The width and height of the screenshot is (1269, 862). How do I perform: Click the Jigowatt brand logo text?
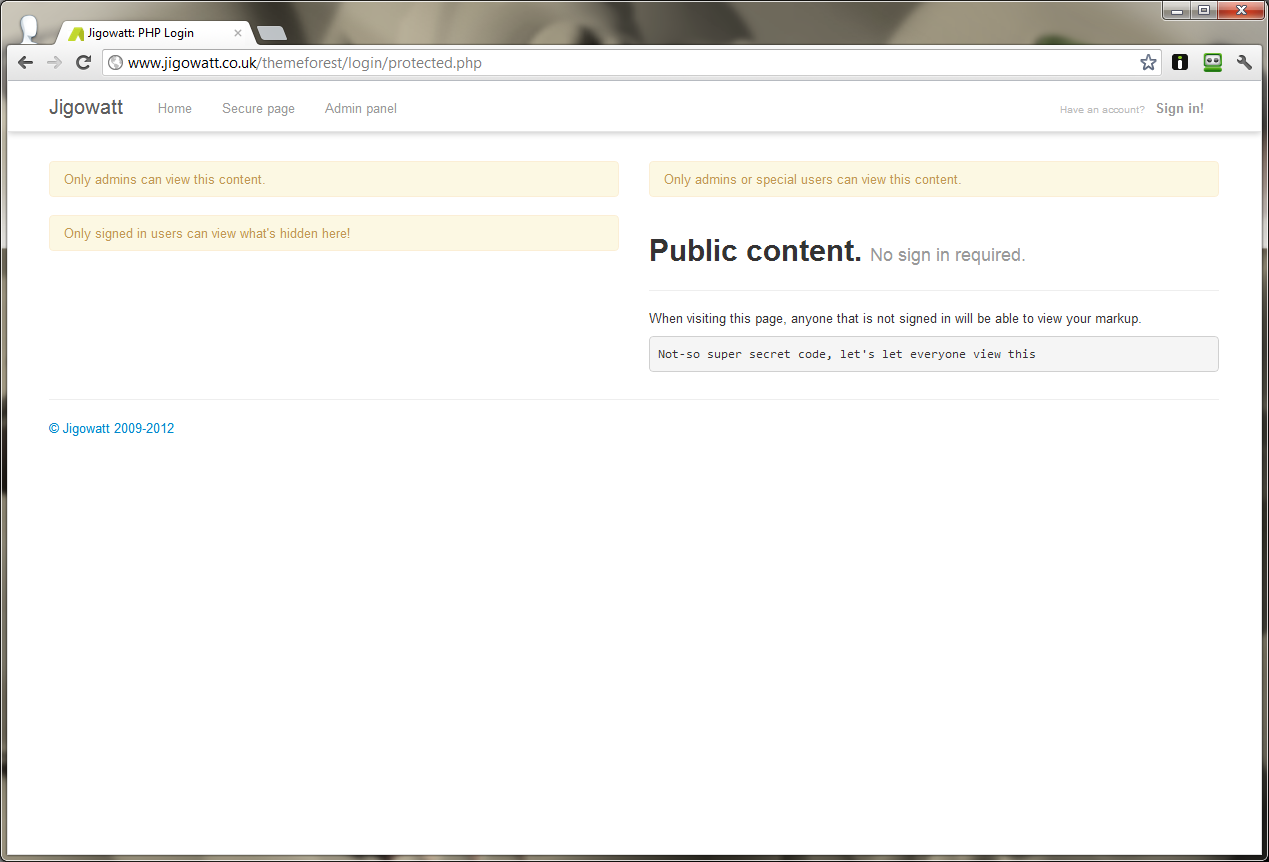pos(86,107)
